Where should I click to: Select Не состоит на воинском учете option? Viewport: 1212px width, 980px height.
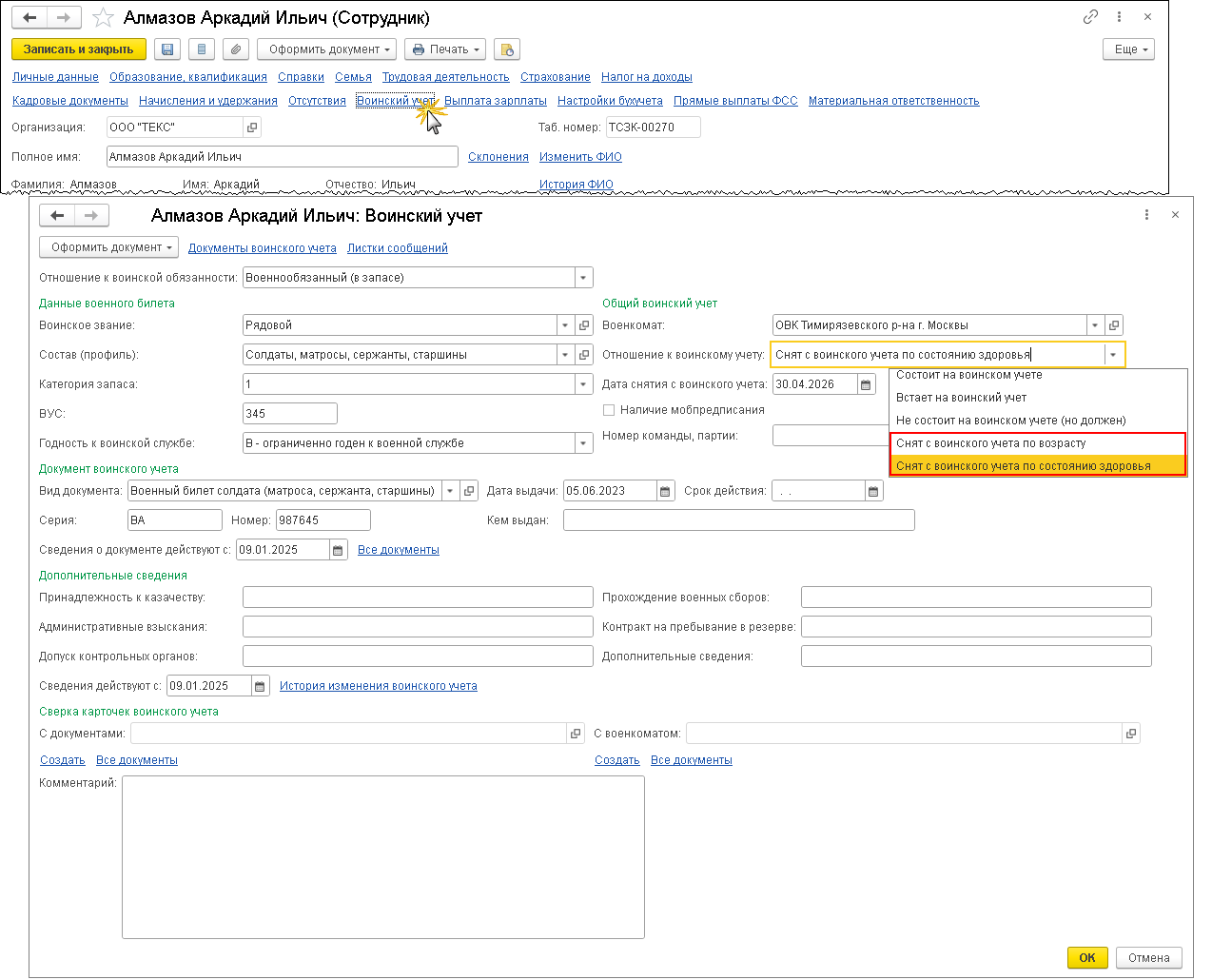click(x=1038, y=421)
